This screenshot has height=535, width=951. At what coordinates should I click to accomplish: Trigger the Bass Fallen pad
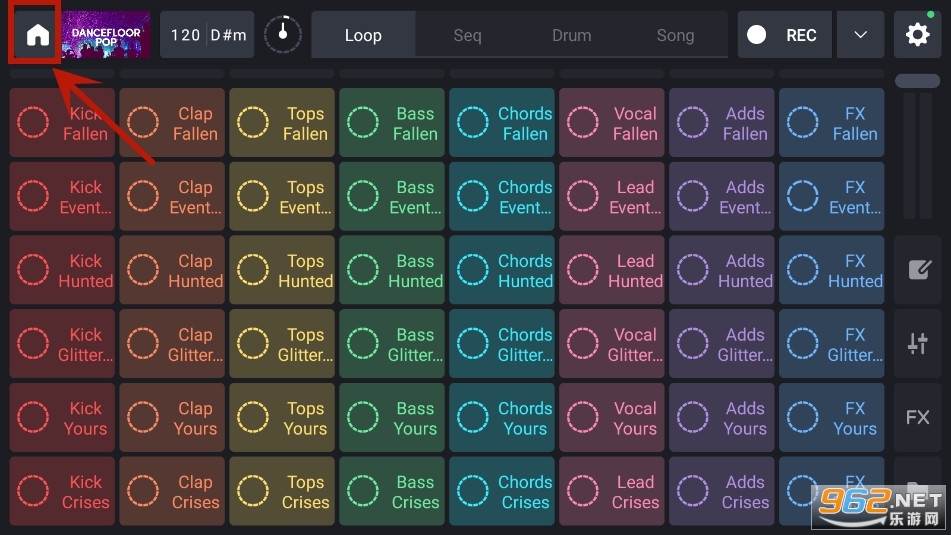click(392, 123)
